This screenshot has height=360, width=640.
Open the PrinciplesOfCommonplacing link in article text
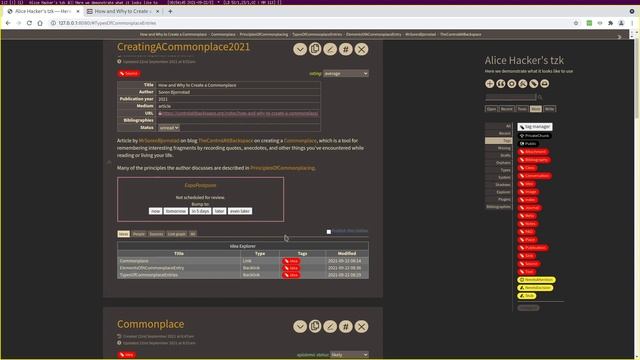[282, 168]
